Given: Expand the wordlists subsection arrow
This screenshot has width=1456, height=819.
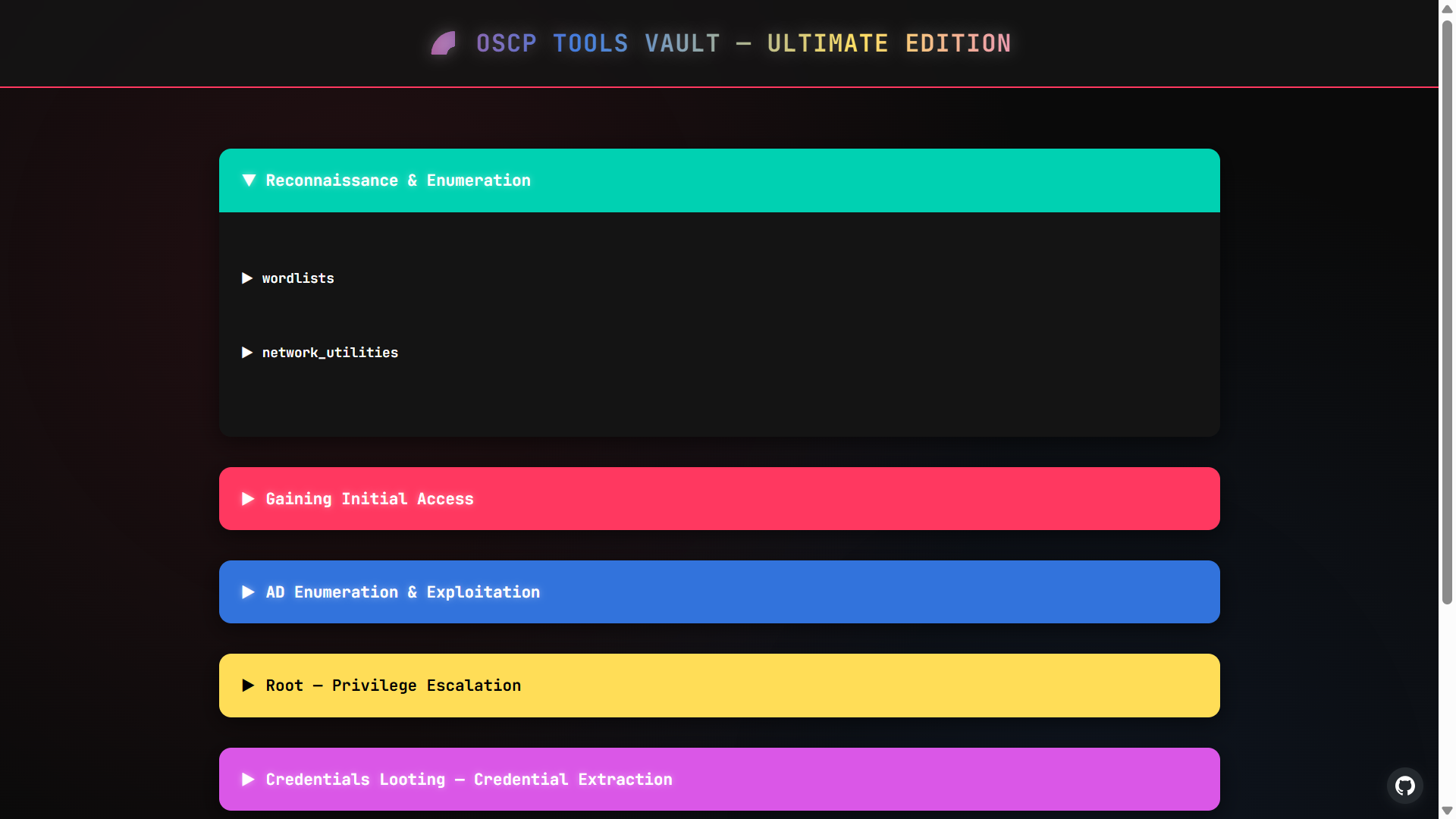Looking at the screenshot, I should pos(247,278).
